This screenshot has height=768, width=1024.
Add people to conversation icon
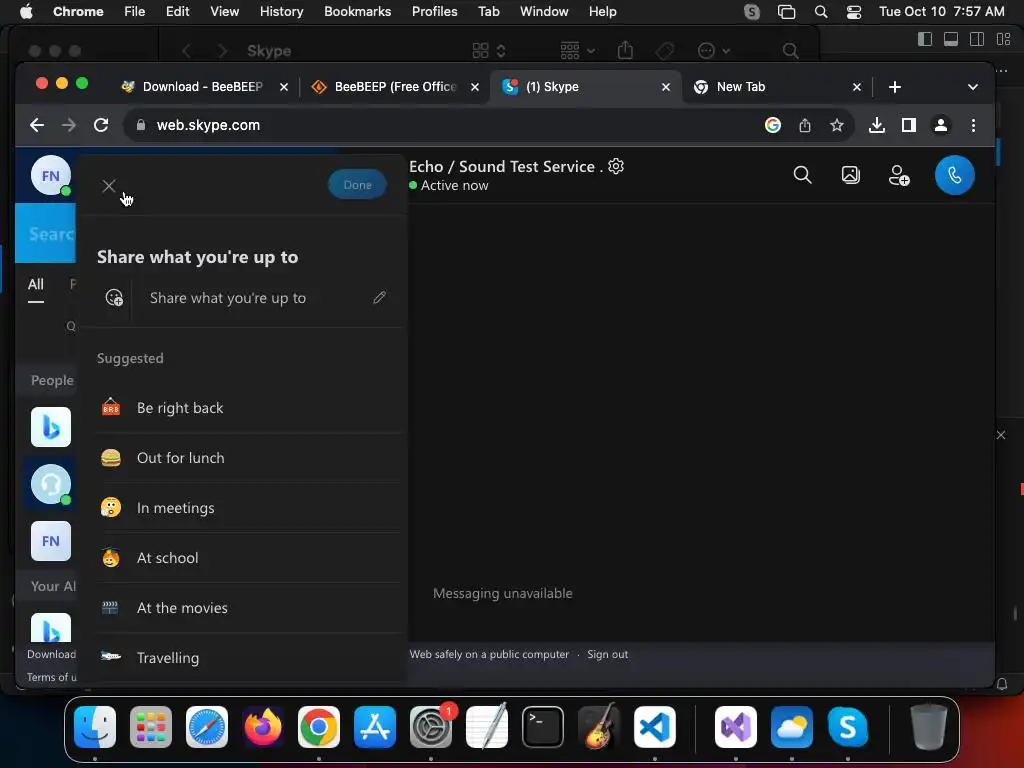899,175
